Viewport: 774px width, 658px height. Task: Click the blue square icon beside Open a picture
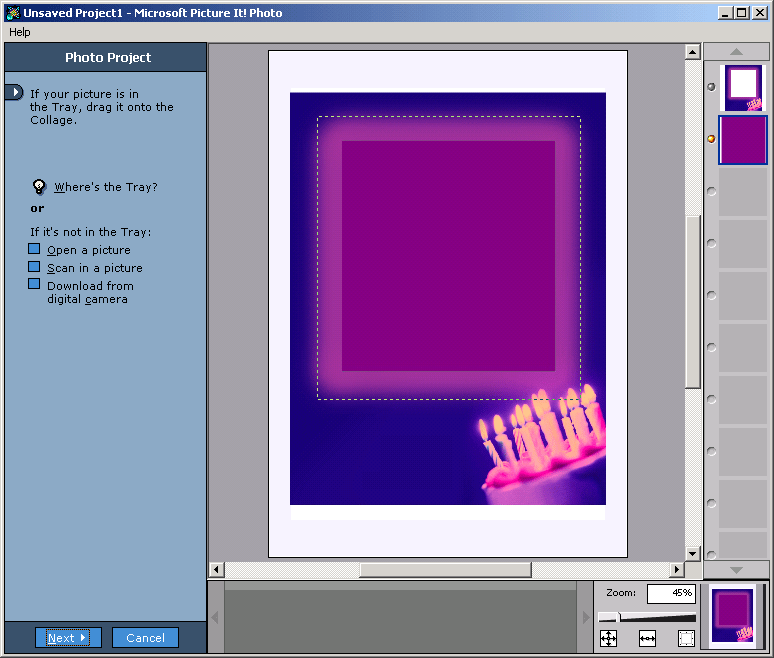click(35, 249)
